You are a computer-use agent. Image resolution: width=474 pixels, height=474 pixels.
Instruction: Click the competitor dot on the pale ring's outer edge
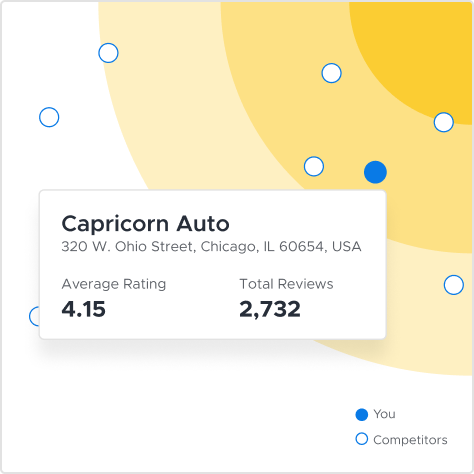click(x=108, y=53)
